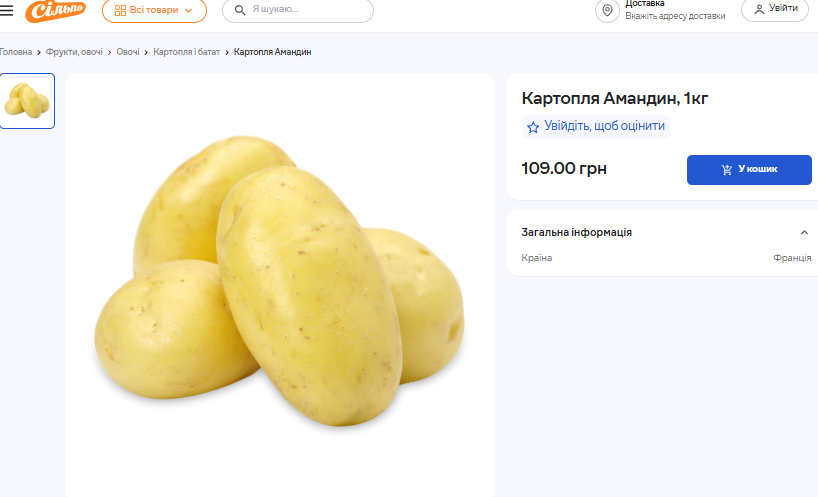Open Картопля і батат breadcrumb

pos(186,52)
